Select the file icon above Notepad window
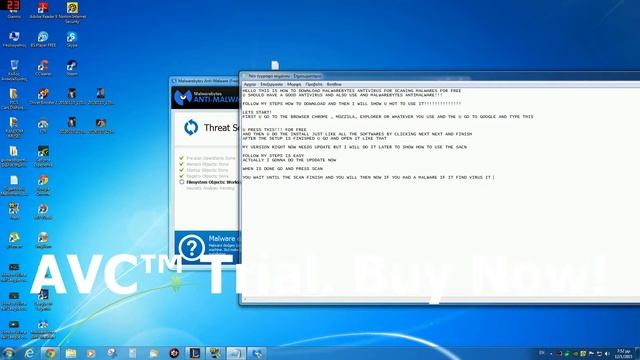640x360 pixels. (275, 65)
